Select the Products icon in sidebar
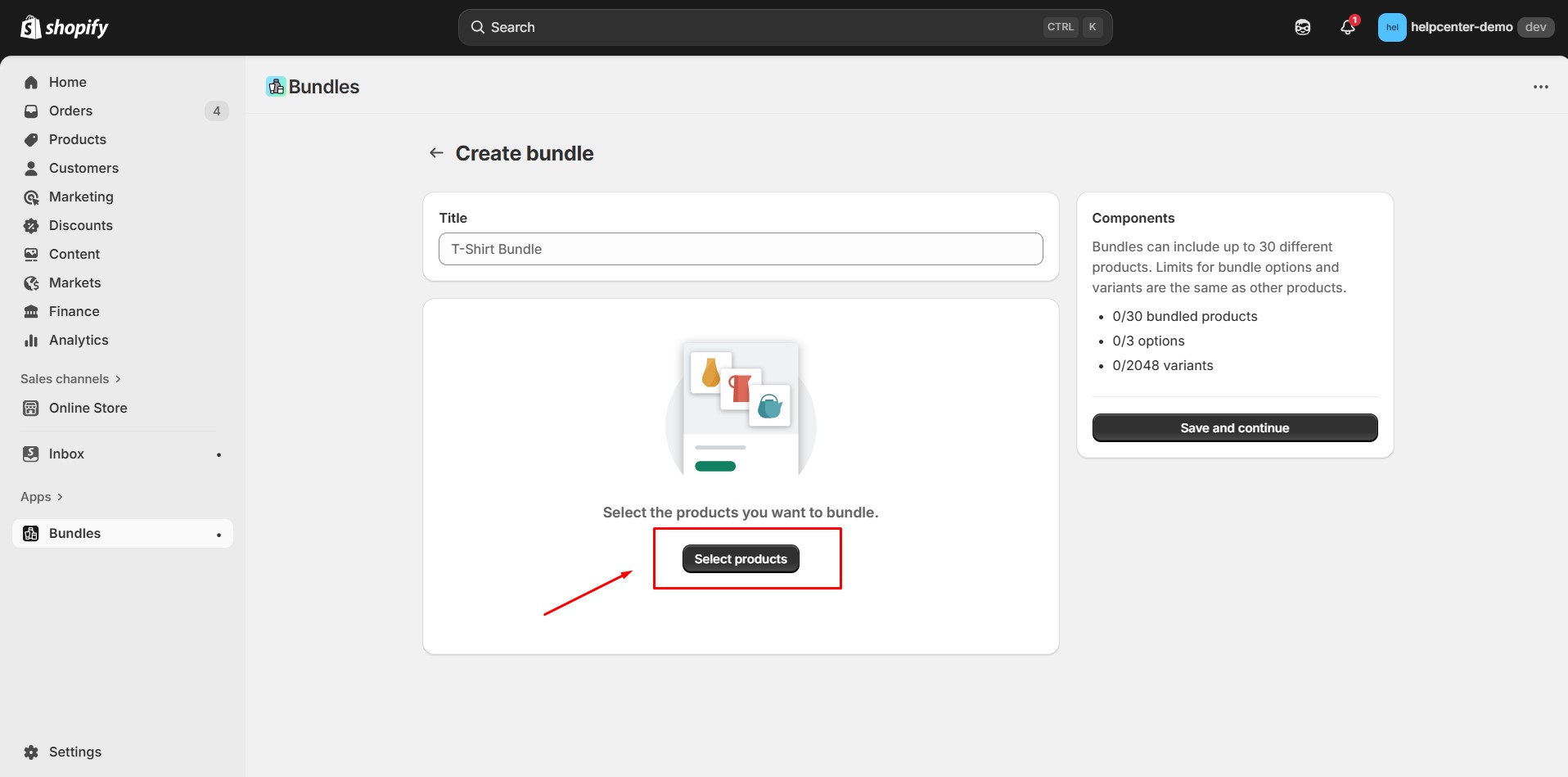The height and width of the screenshot is (777, 1568). pyautogui.click(x=30, y=139)
